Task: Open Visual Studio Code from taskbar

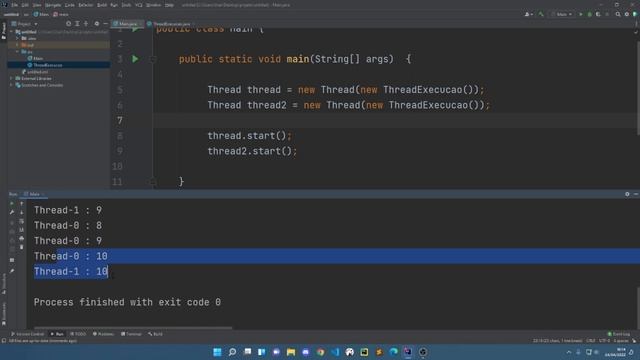Action: tap(335, 352)
